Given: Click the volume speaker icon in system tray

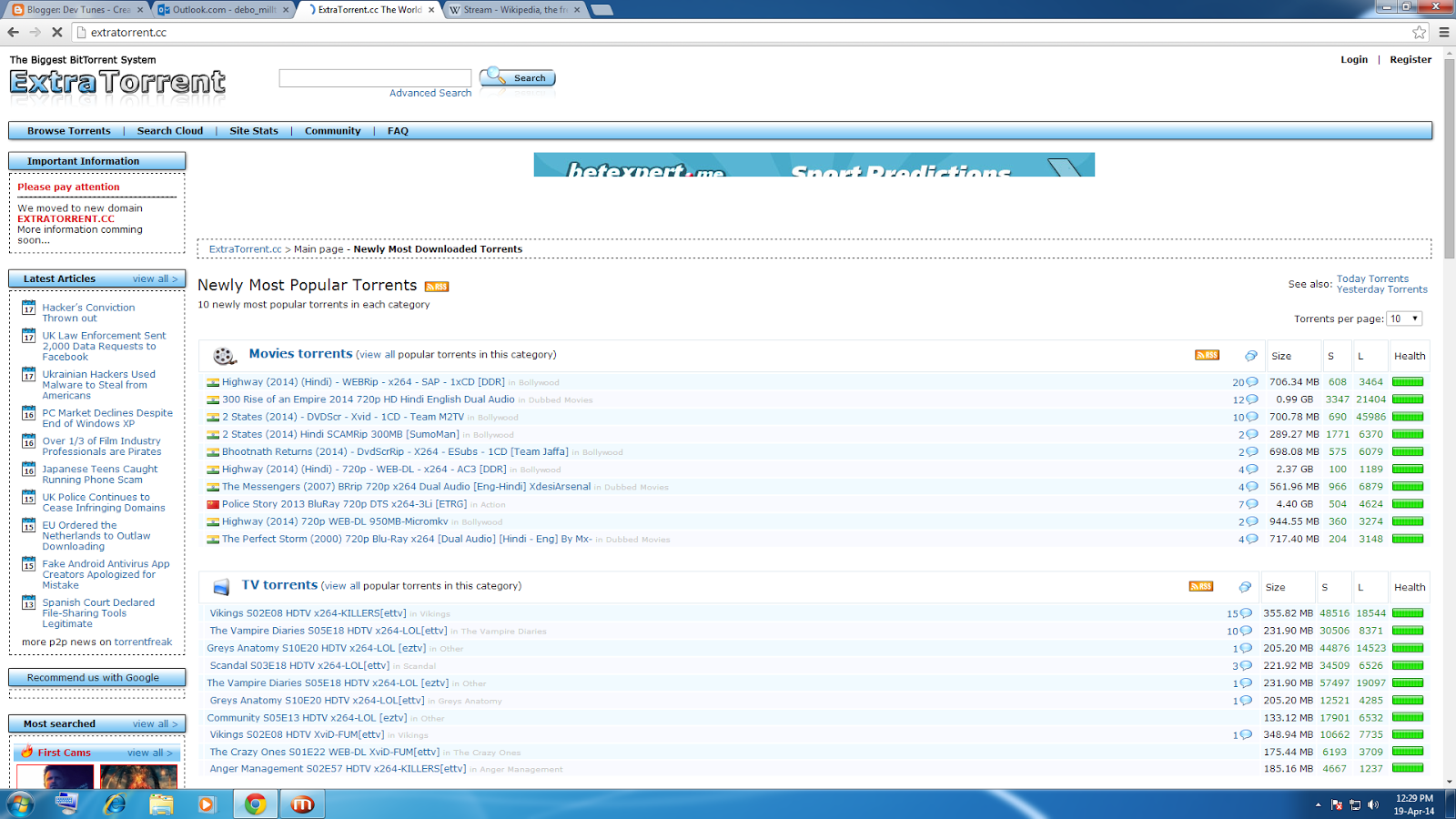Looking at the screenshot, I should coord(1373,804).
